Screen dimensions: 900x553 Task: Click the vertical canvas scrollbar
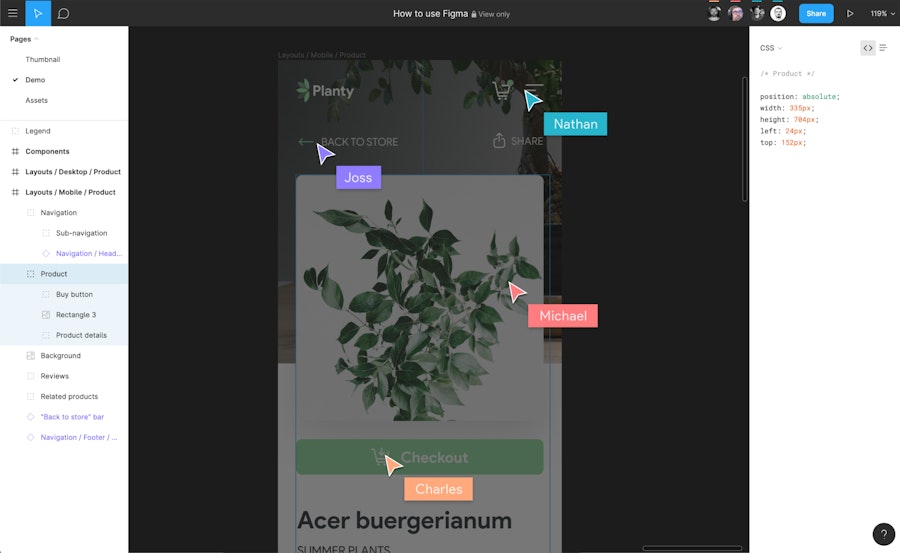(x=744, y=139)
